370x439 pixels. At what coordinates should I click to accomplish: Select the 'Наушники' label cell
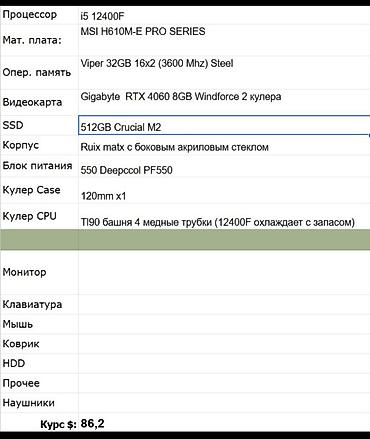(x=39, y=403)
